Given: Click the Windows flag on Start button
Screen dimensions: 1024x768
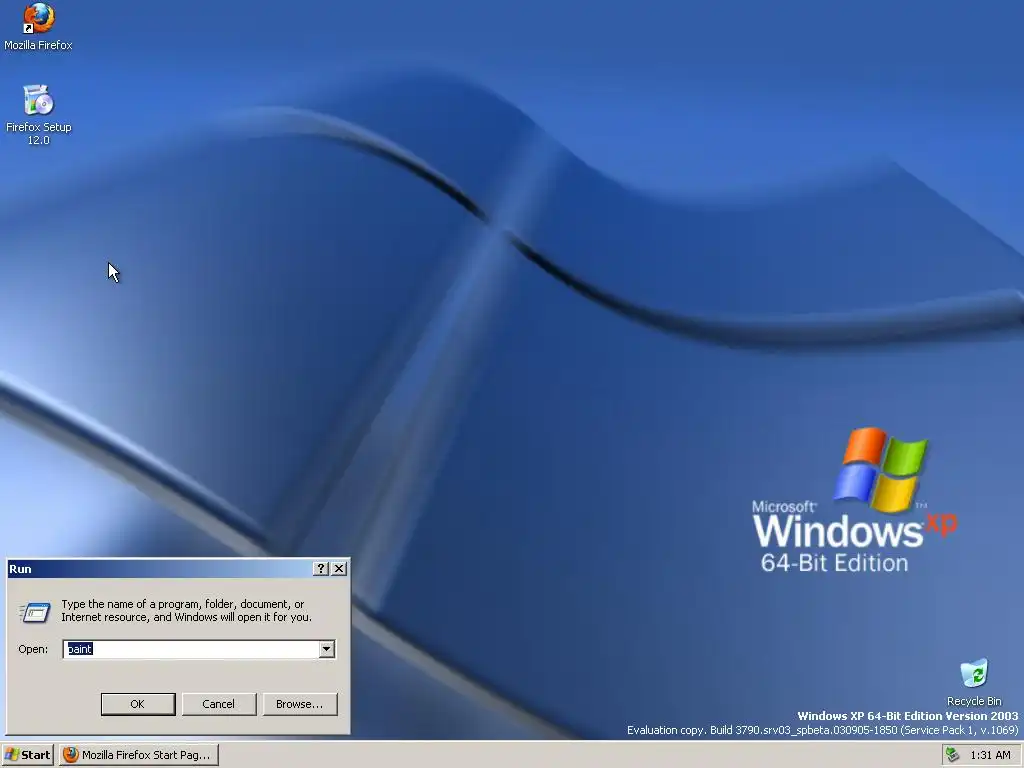Looking at the screenshot, I should tap(12, 755).
